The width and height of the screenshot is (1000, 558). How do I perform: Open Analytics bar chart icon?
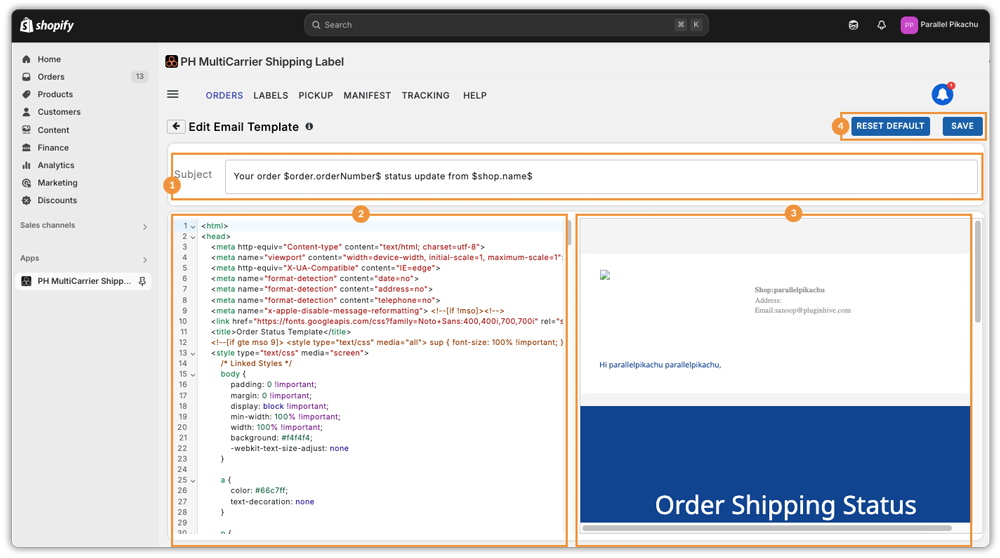tap(26, 165)
